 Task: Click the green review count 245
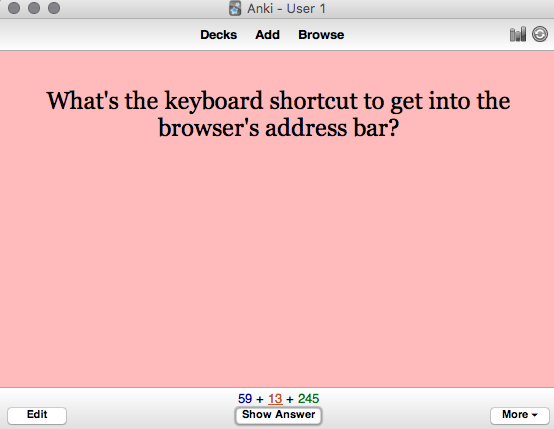(308, 399)
